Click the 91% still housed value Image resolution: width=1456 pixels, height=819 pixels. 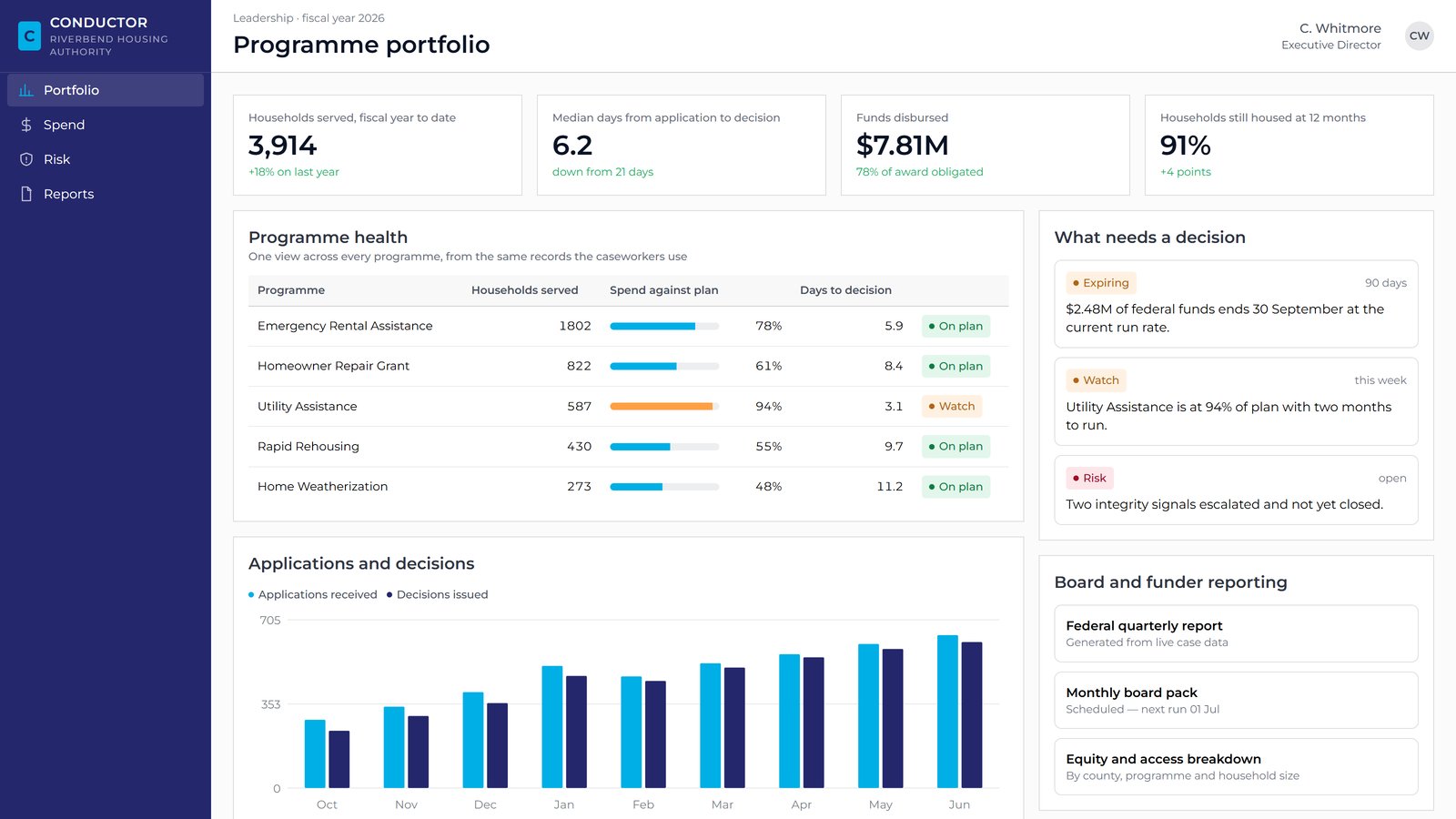coord(1186,146)
